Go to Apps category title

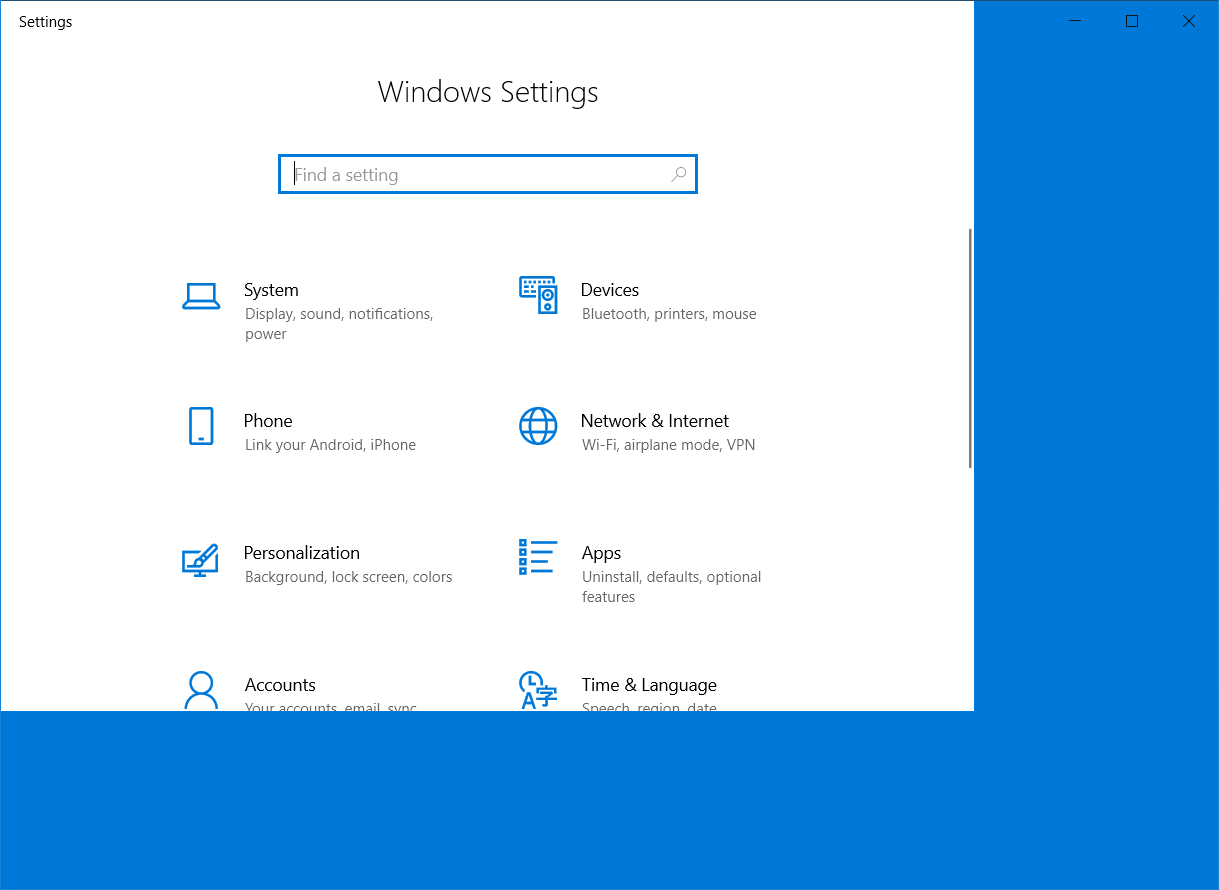click(x=602, y=553)
